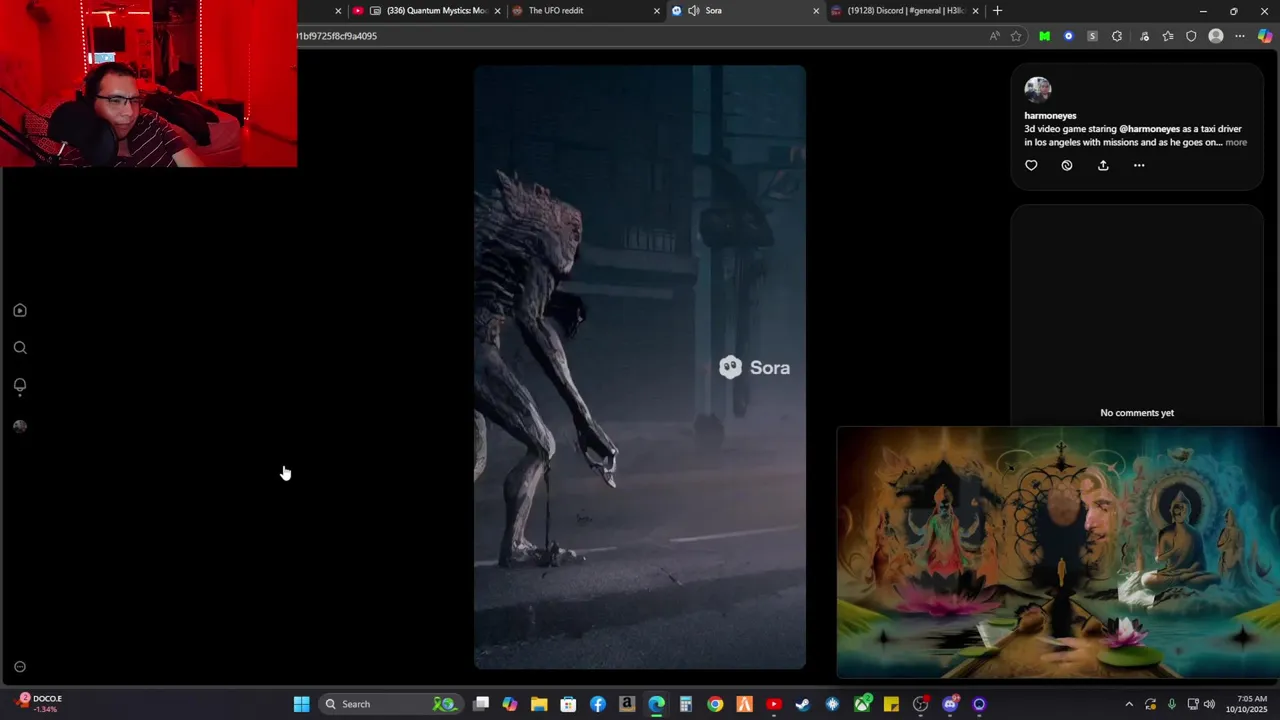
Task: Share the Sora video with share icon
Action: tap(1103, 165)
